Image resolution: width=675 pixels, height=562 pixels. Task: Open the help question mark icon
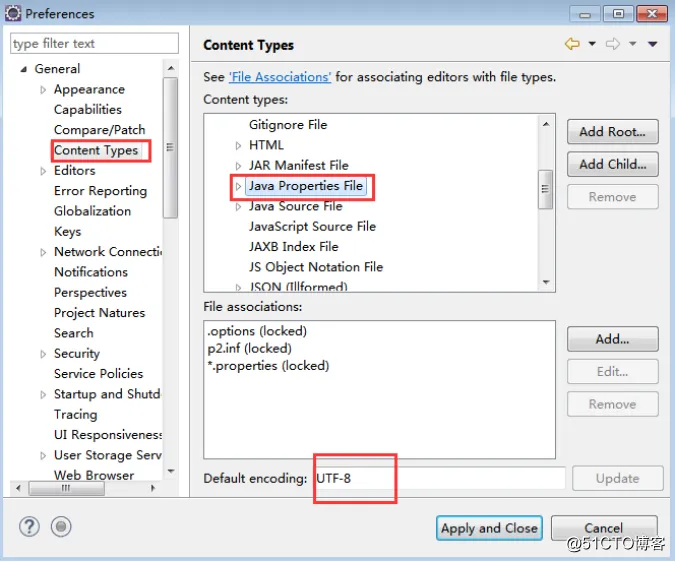[29, 527]
